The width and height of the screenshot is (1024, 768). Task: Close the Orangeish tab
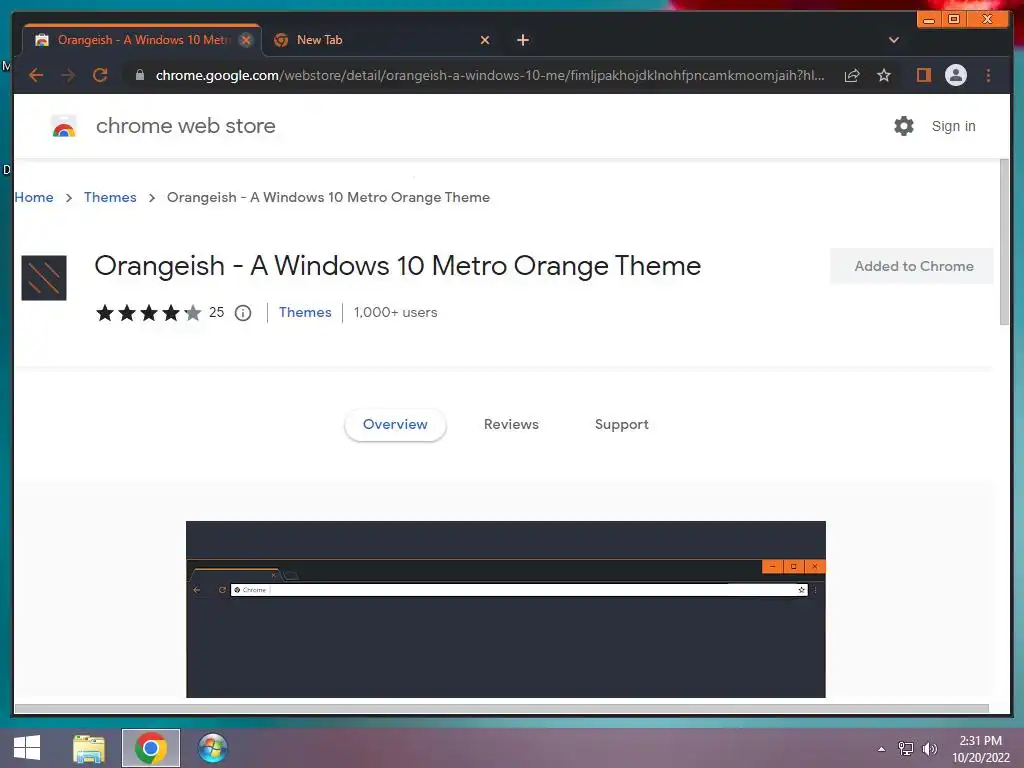[x=246, y=40]
